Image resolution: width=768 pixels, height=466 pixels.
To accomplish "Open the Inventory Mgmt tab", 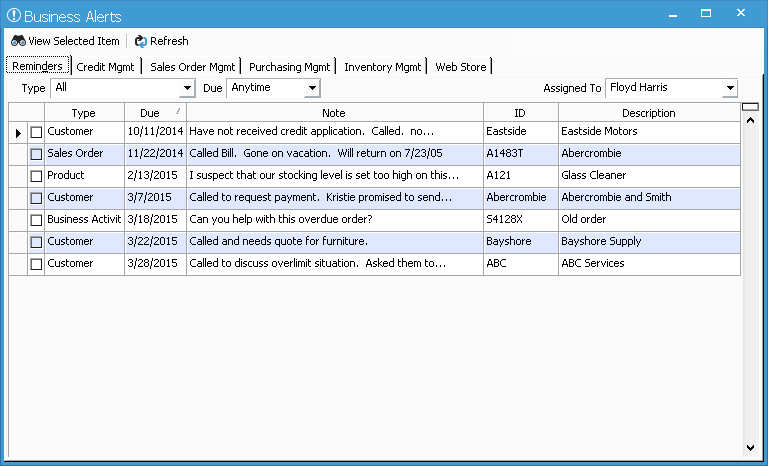I will pos(382,67).
